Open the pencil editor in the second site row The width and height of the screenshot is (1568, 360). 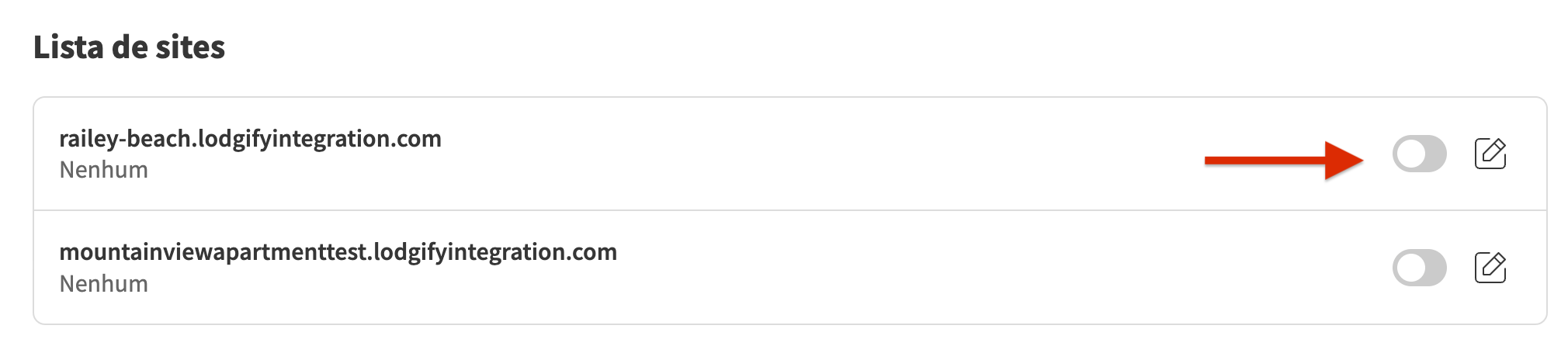tap(1490, 268)
